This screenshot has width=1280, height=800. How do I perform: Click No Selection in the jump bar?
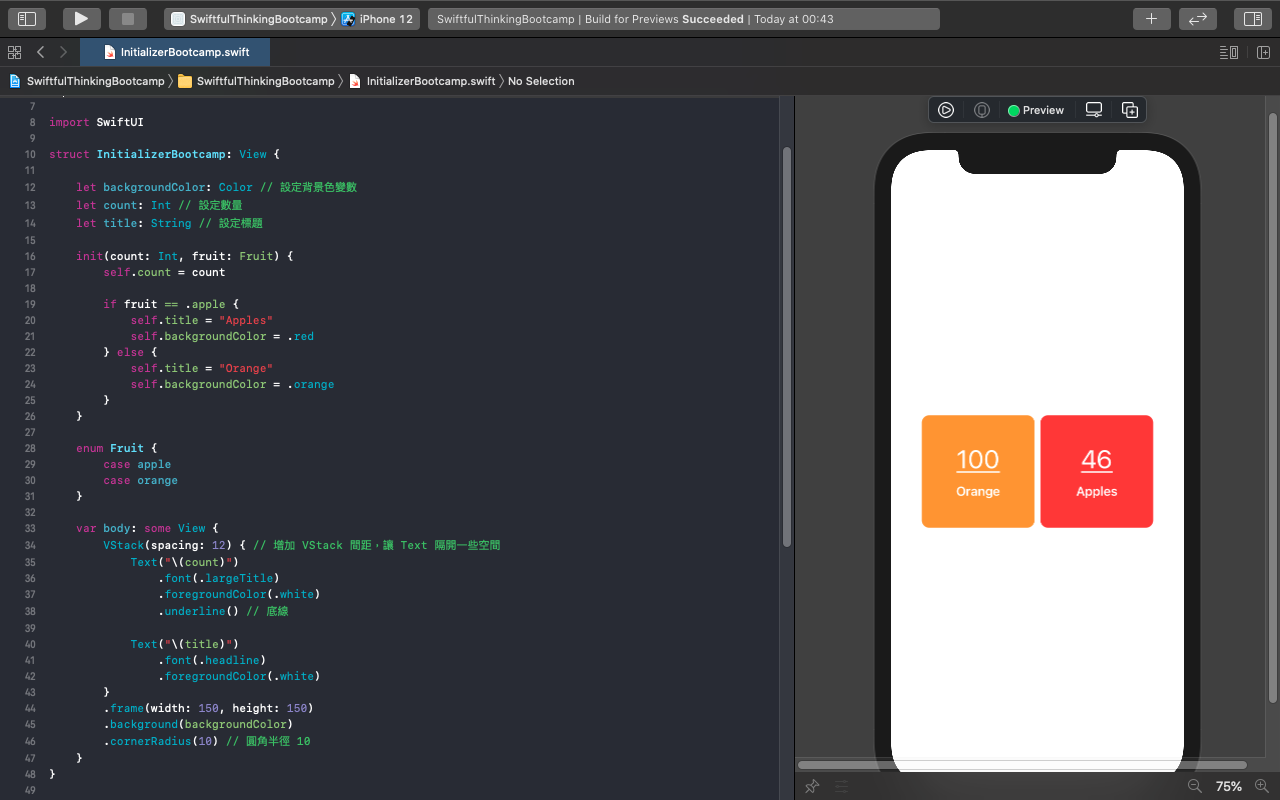pyautogui.click(x=541, y=81)
